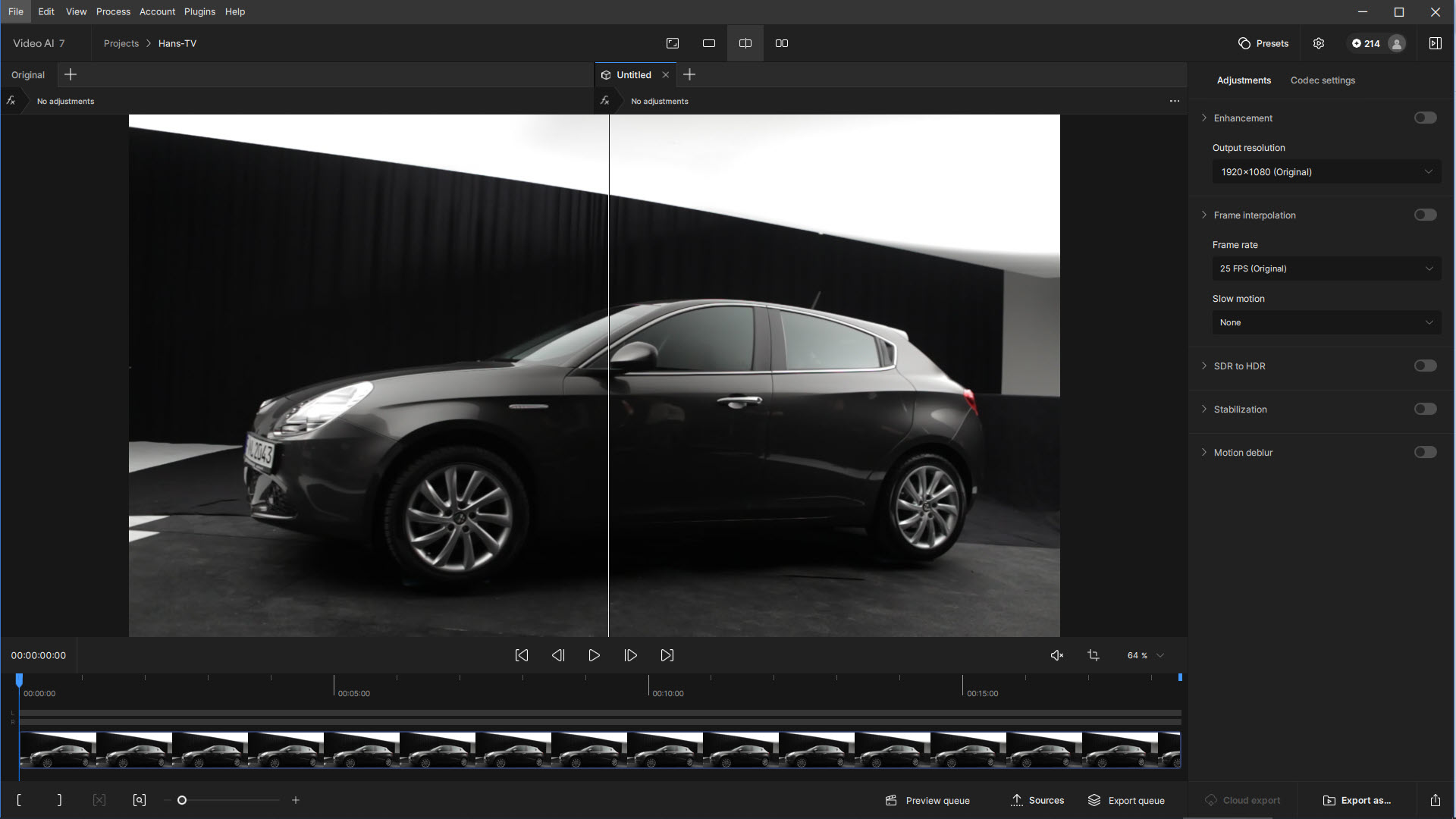Open the Output resolution dropdown
Screen dimensions: 1456x819
1326,172
